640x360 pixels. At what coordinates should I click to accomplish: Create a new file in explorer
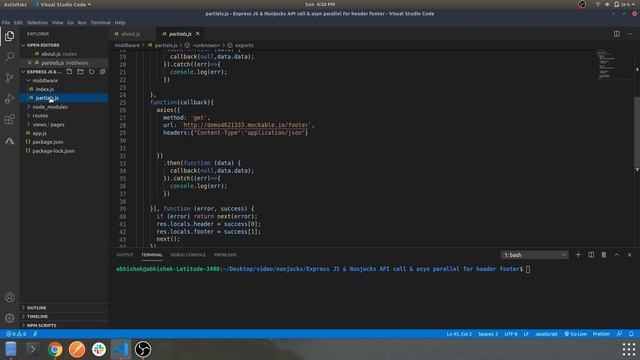[x=69, y=71]
